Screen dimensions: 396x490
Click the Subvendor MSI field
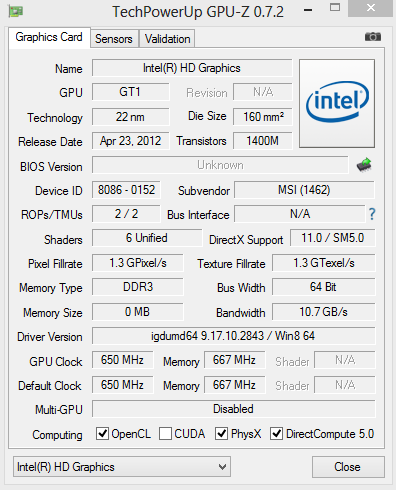(x=304, y=190)
